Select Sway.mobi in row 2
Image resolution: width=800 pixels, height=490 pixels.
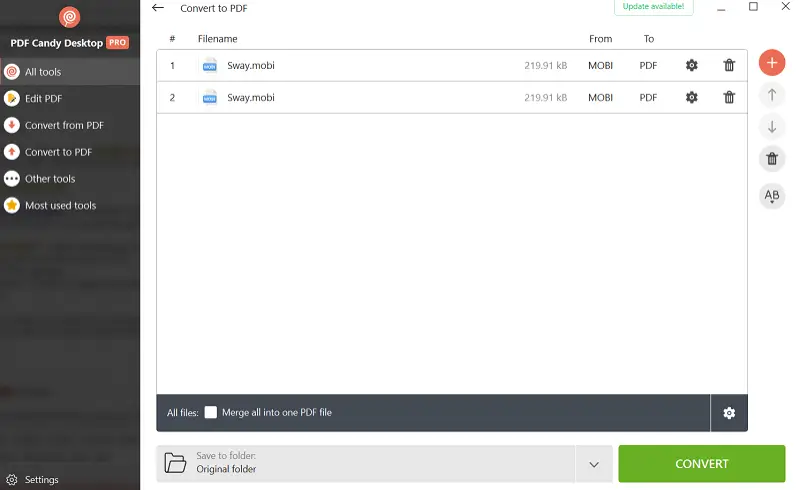pos(251,97)
